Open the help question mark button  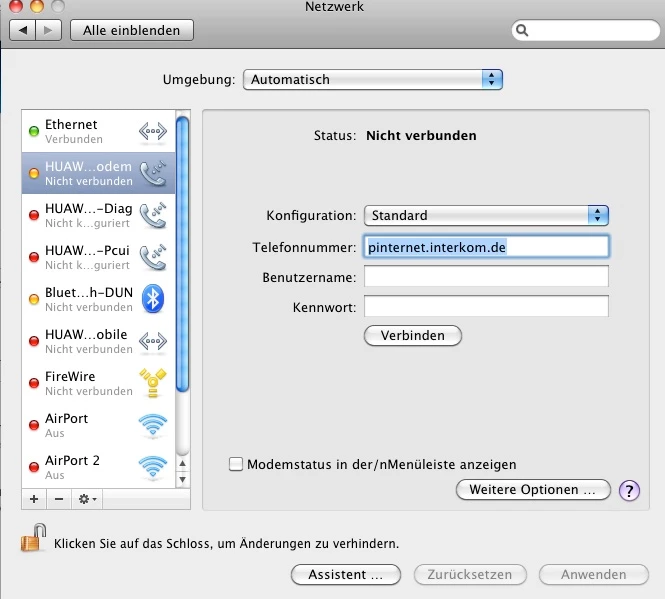click(629, 491)
